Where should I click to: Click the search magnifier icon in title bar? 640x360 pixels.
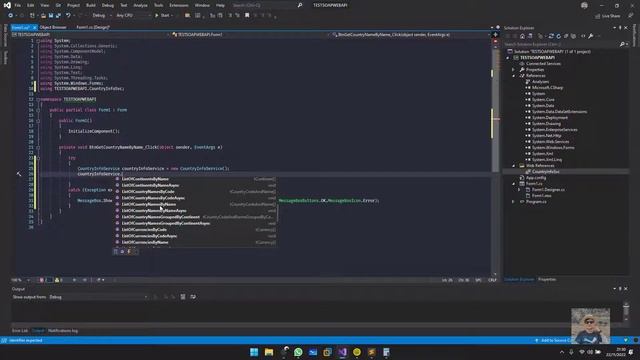pos(300,5)
